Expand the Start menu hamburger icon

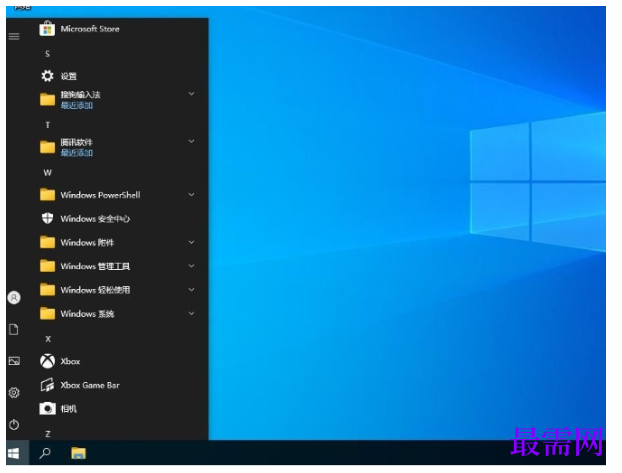pyautogui.click(x=14, y=37)
